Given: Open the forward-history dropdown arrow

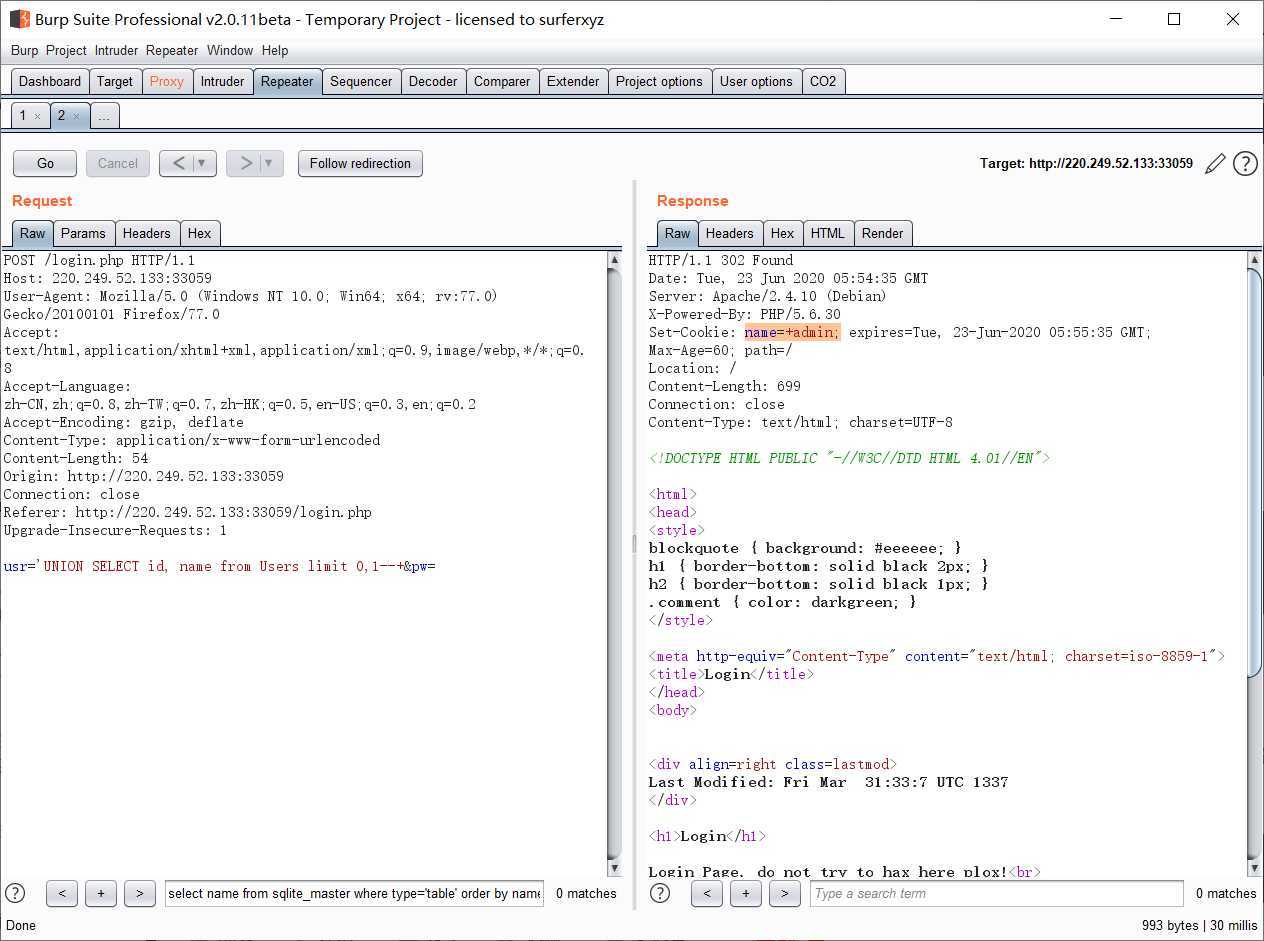Looking at the screenshot, I should tap(271, 163).
